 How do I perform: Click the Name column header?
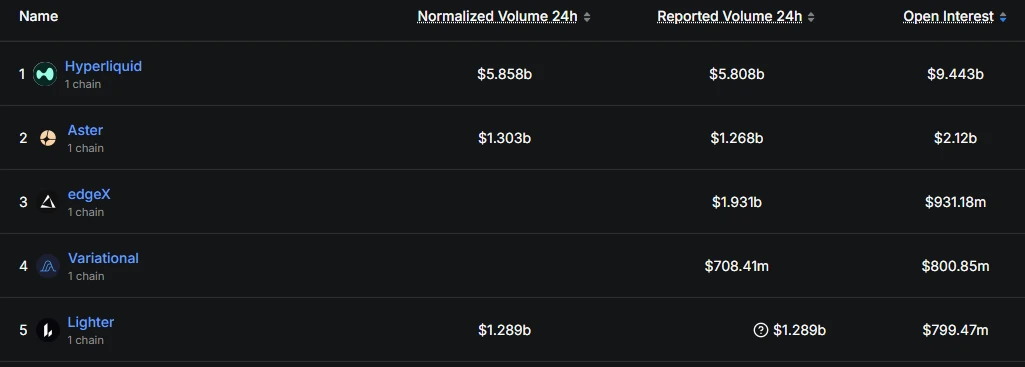pos(39,16)
